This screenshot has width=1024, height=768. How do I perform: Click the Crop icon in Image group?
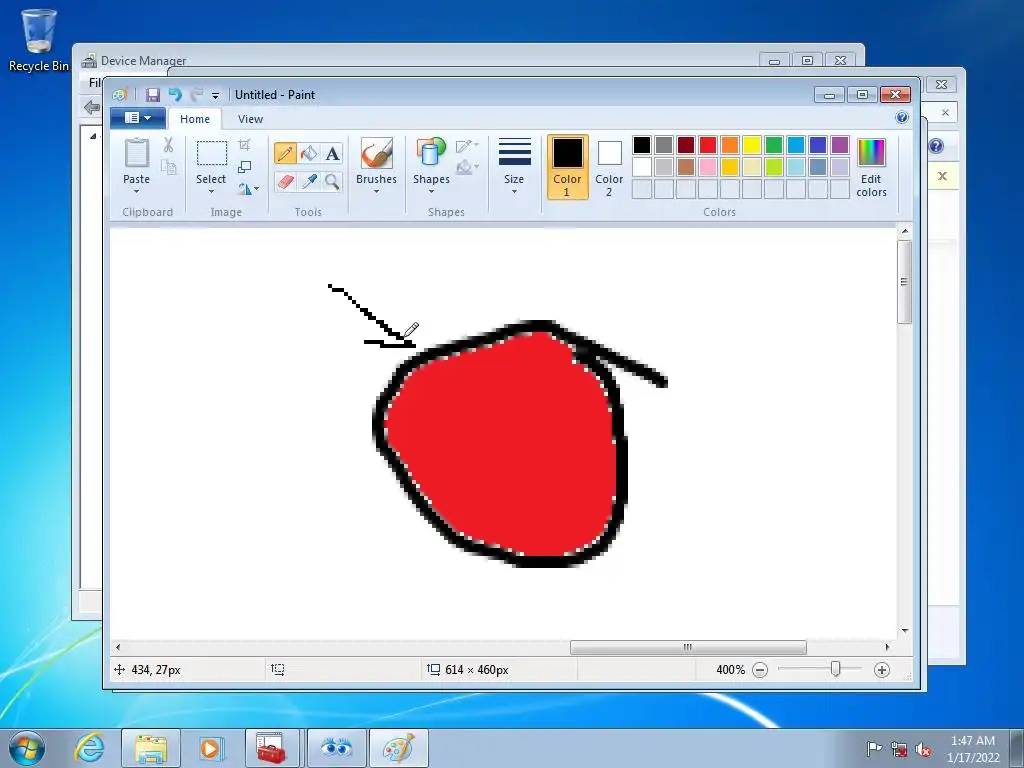point(244,145)
